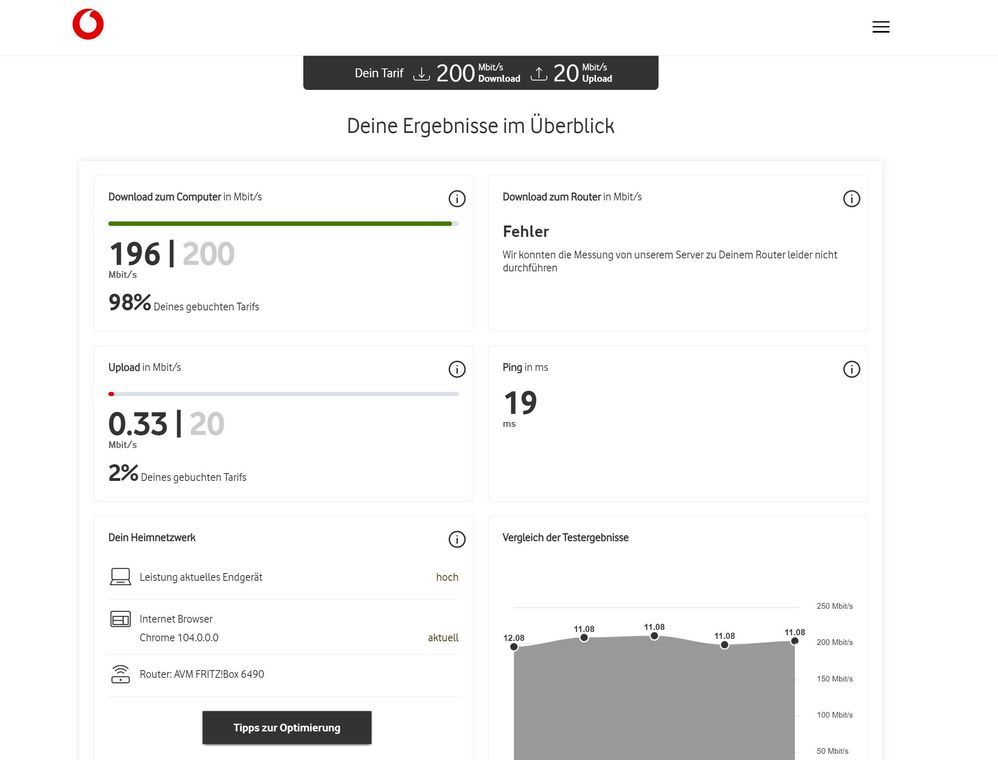Click the laptop icon for current device

click(x=120, y=577)
